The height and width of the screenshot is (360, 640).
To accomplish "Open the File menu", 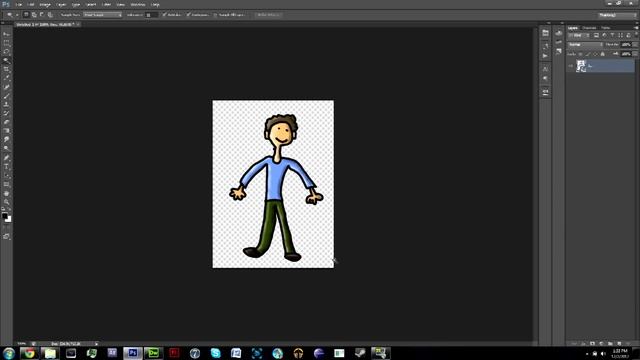I will tap(19, 4).
